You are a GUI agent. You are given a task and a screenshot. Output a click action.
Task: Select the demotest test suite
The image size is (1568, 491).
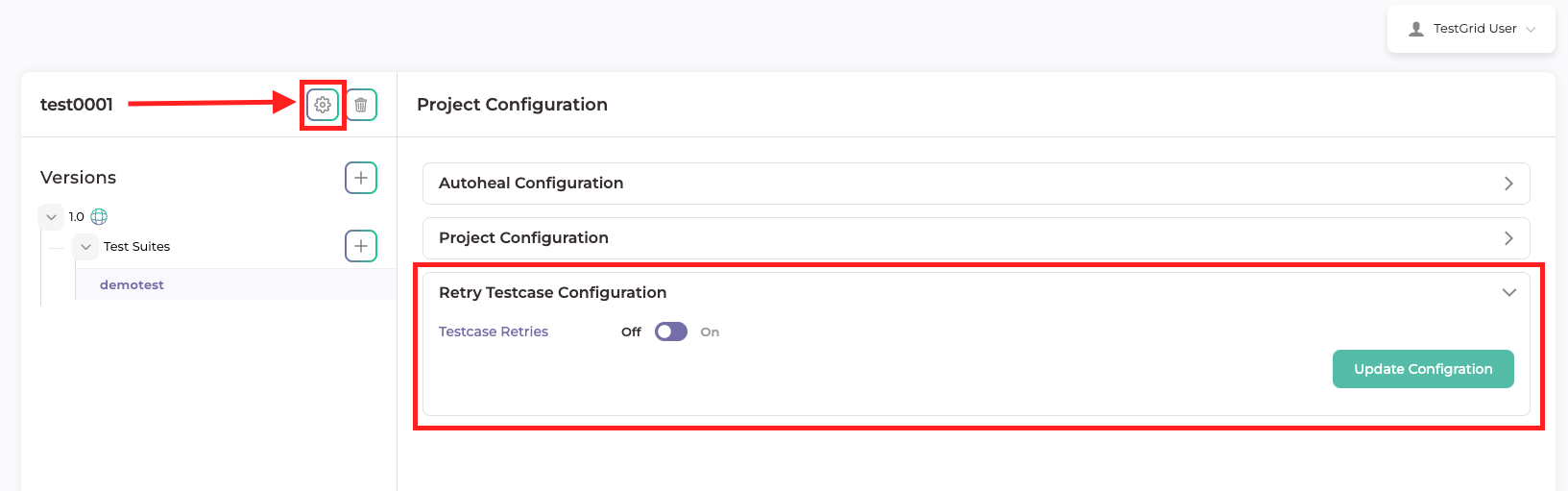(x=132, y=285)
